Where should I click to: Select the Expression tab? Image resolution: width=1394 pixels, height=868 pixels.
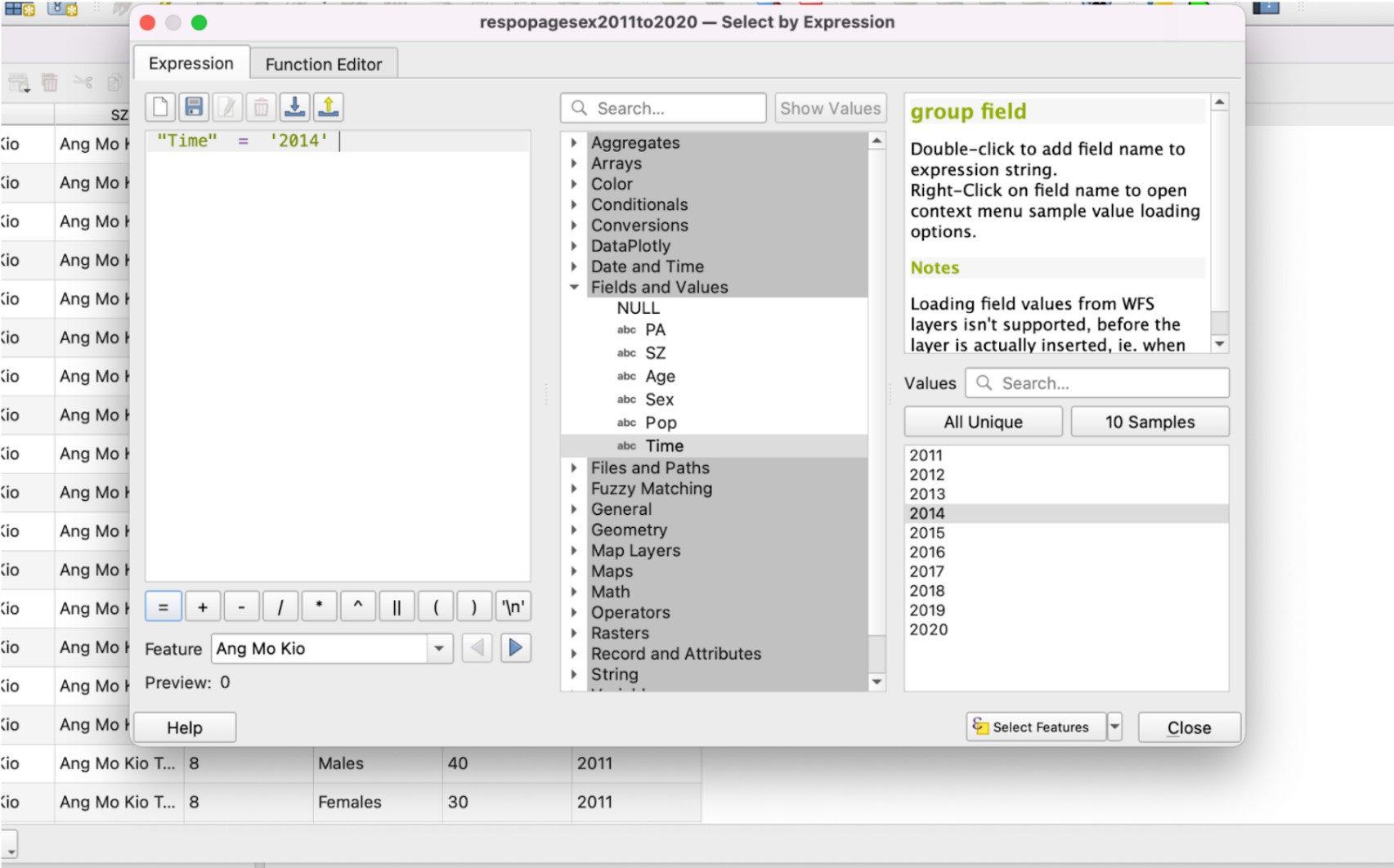point(190,64)
